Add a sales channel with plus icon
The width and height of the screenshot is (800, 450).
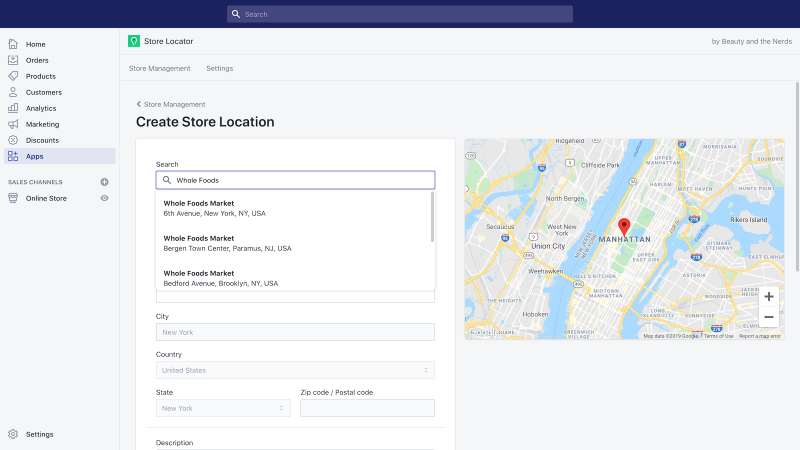[104, 182]
